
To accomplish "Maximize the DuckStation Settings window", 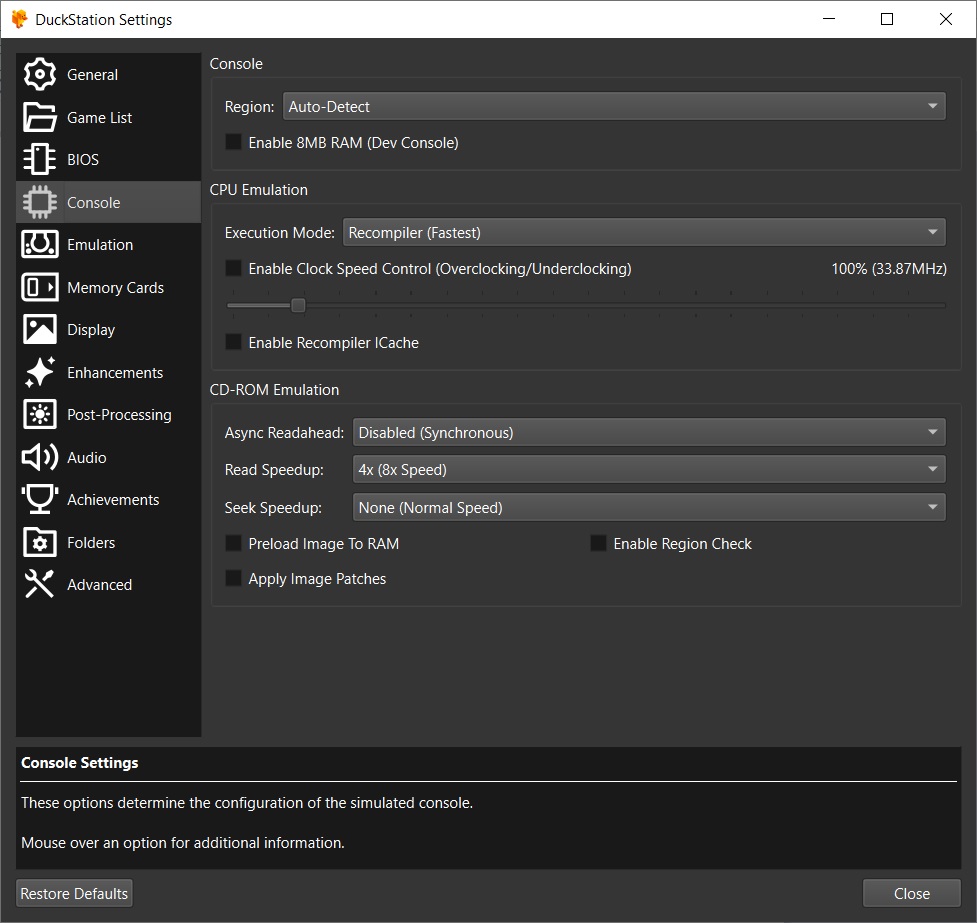I will tap(887, 19).
